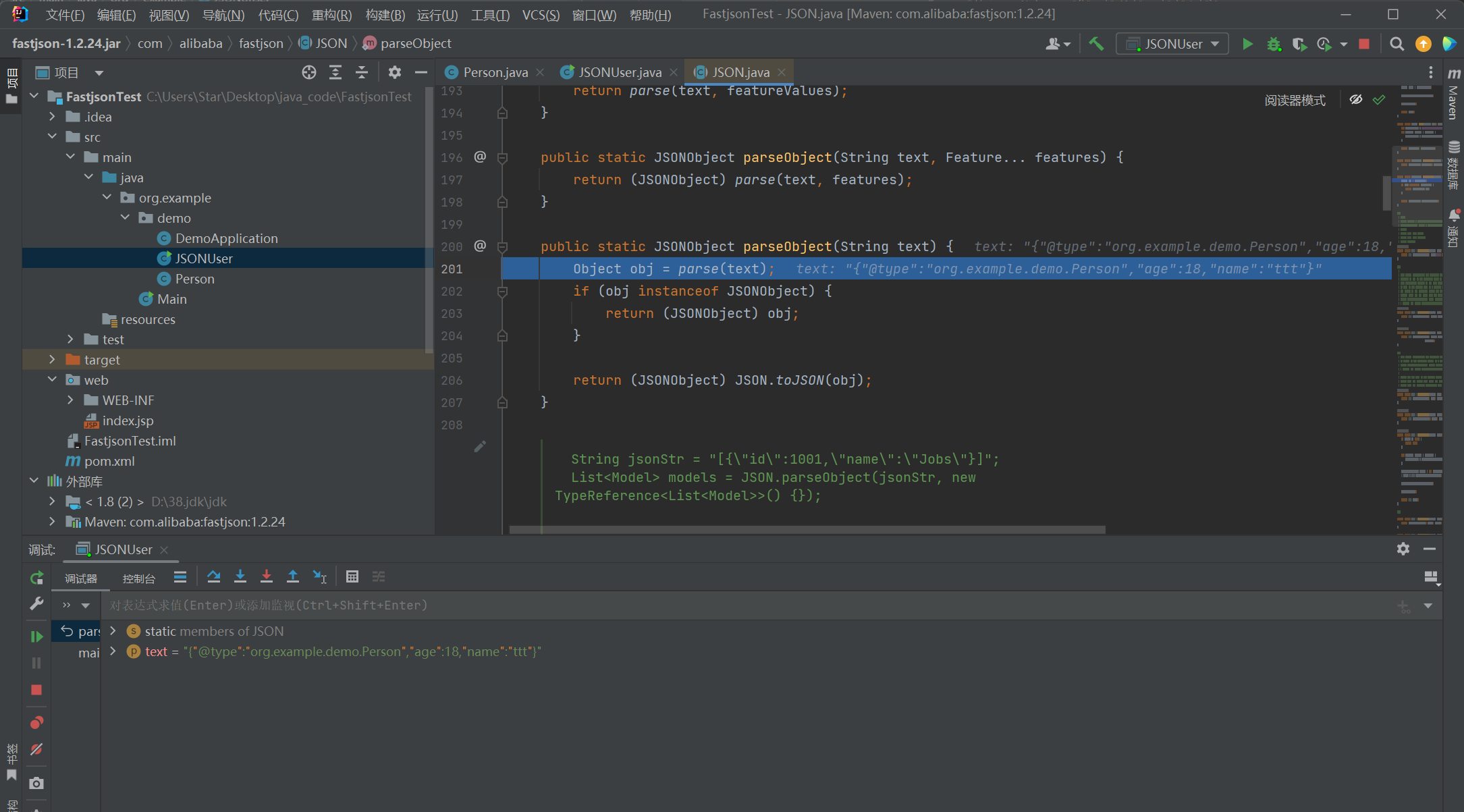Expand the text variable in debugger
This screenshot has width=1464, height=812.
click(x=113, y=651)
